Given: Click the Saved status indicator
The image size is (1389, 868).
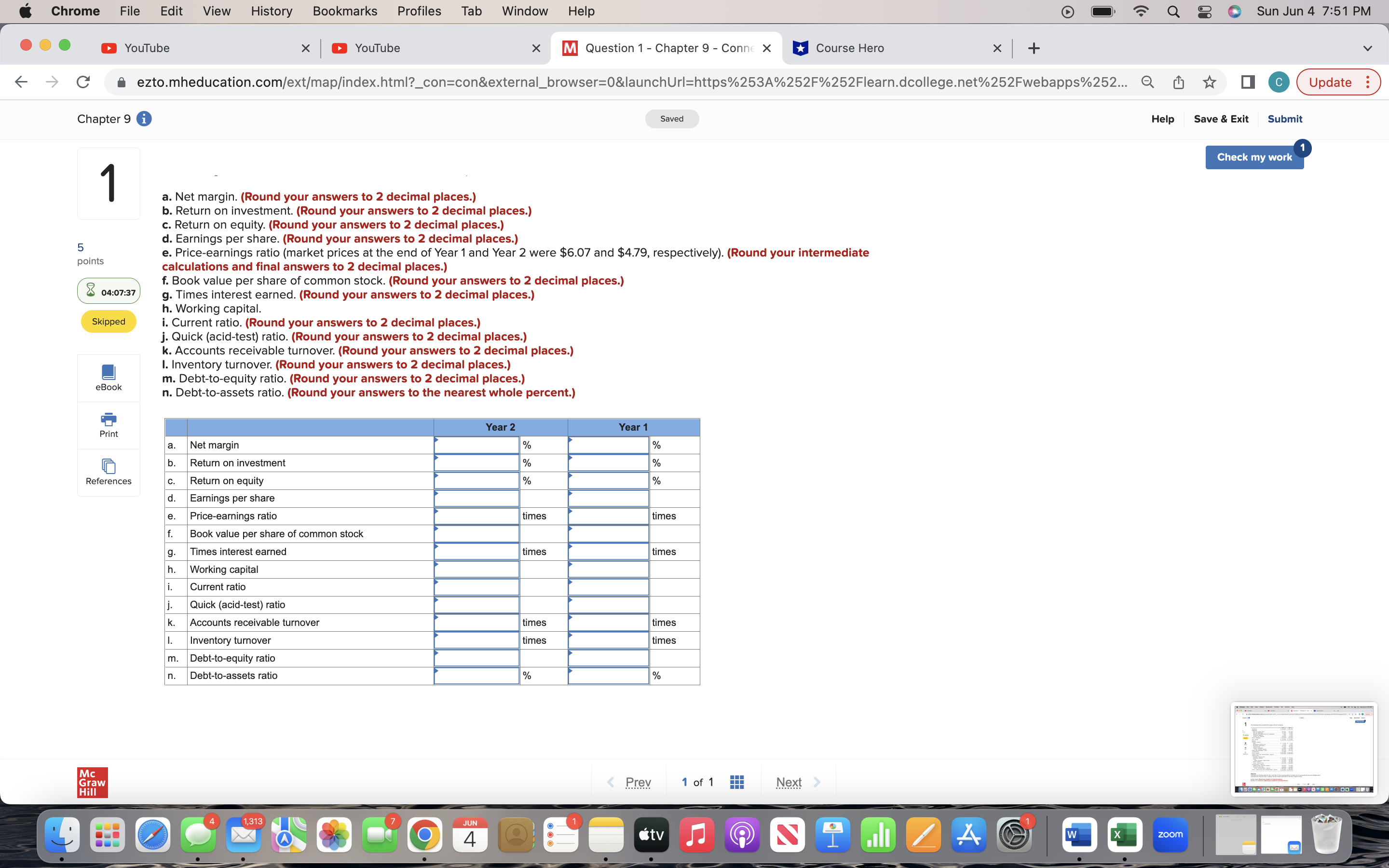Looking at the screenshot, I should pyautogui.click(x=671, y=119).
